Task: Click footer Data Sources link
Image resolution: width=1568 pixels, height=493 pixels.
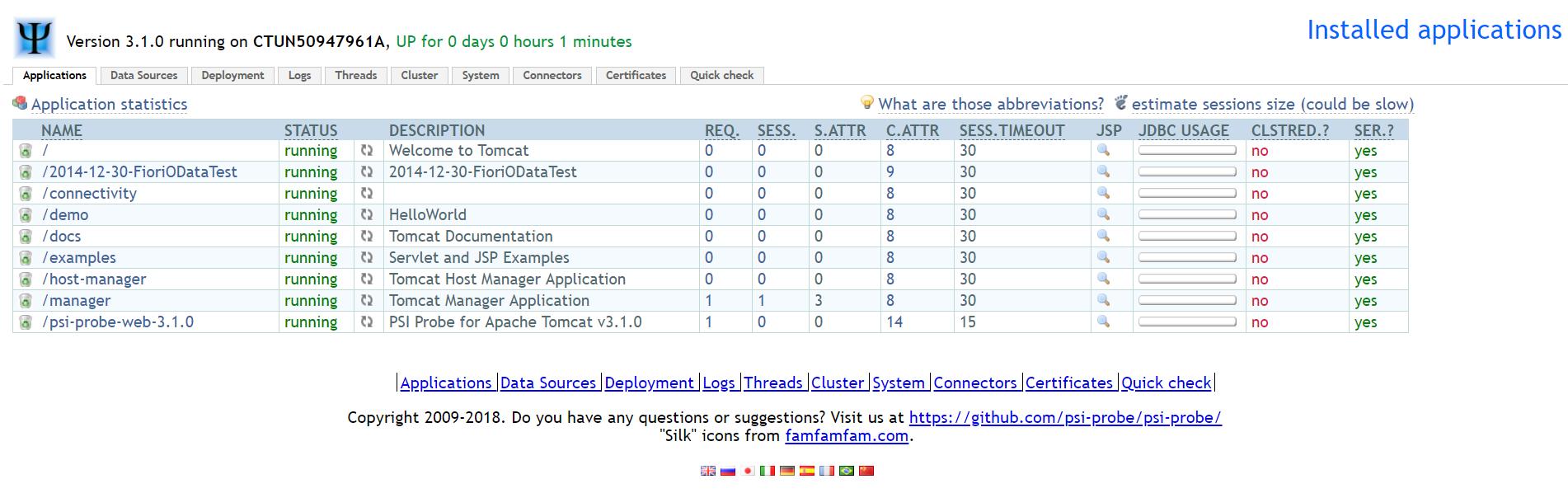Action: 548,383
